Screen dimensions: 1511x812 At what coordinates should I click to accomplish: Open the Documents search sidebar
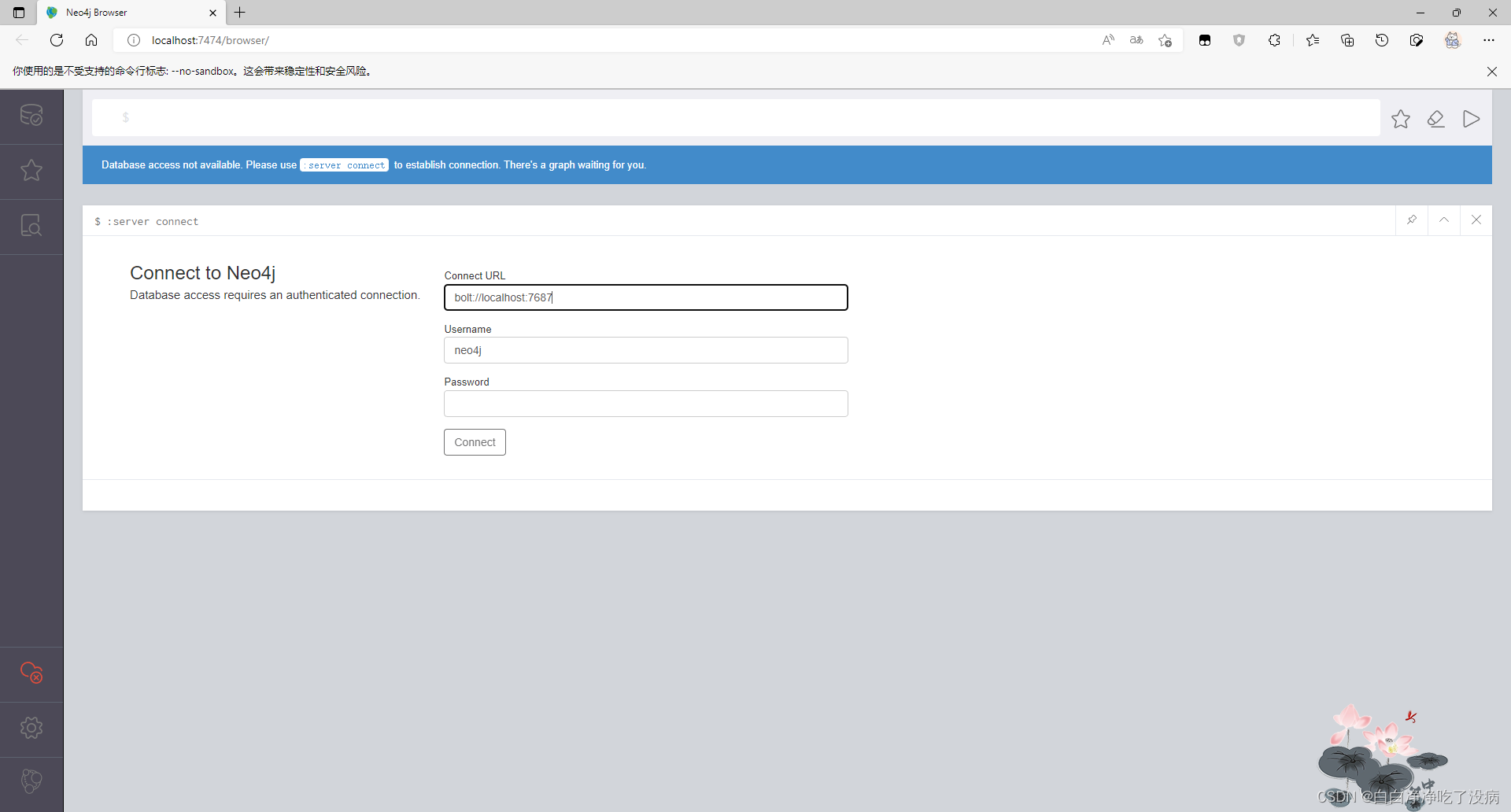tap(31, 226)
